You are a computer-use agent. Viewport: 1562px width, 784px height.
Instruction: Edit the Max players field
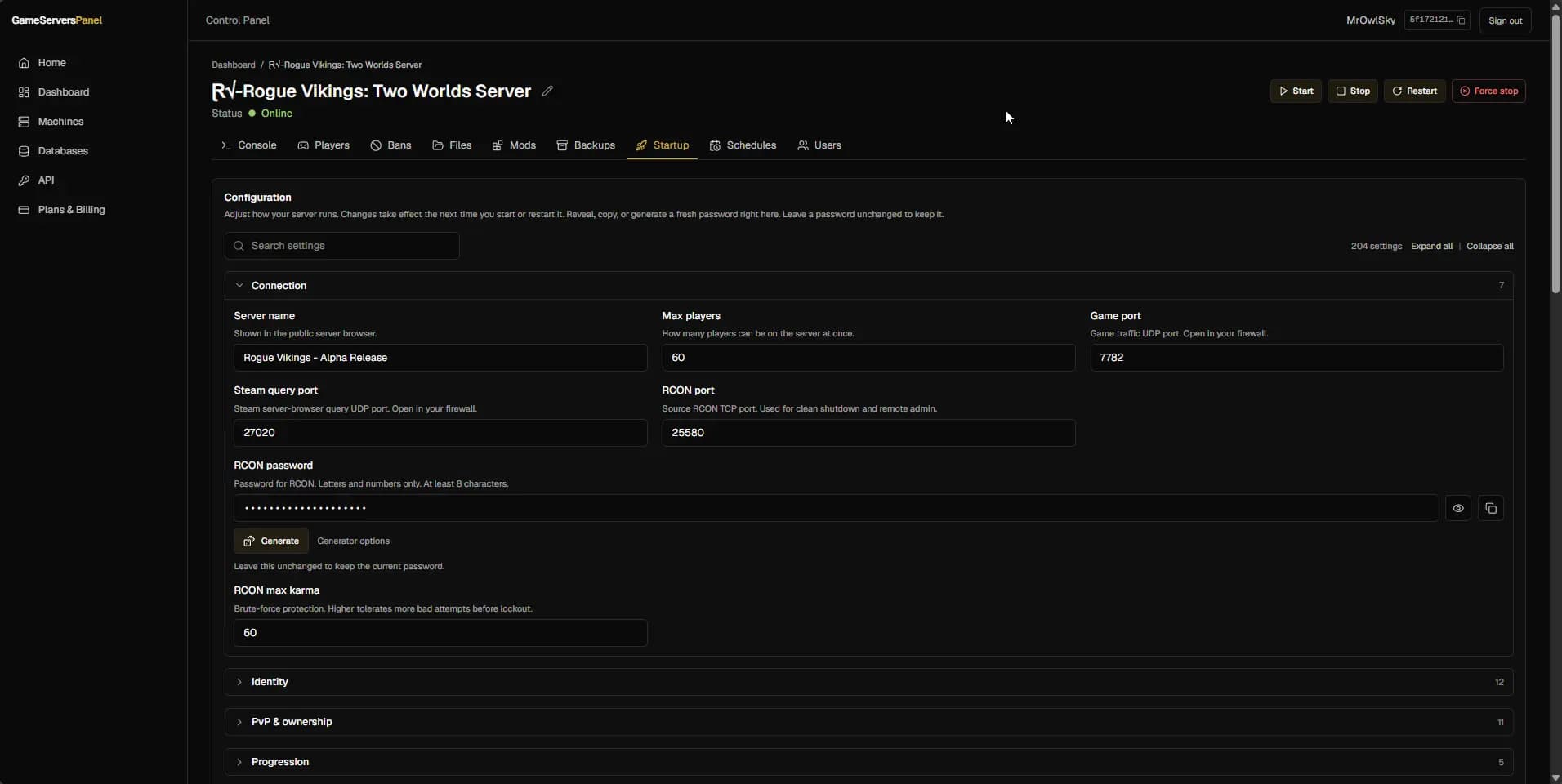pyautogui.click(x=868, y=358)
